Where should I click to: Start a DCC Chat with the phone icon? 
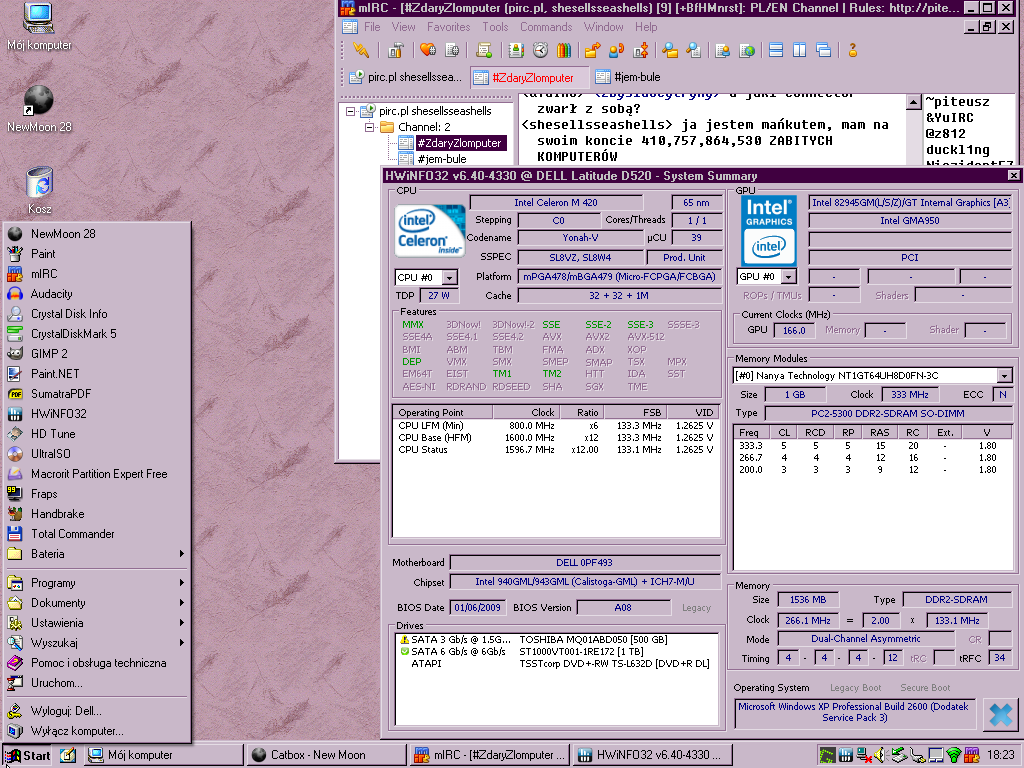[x=616, y=50]
